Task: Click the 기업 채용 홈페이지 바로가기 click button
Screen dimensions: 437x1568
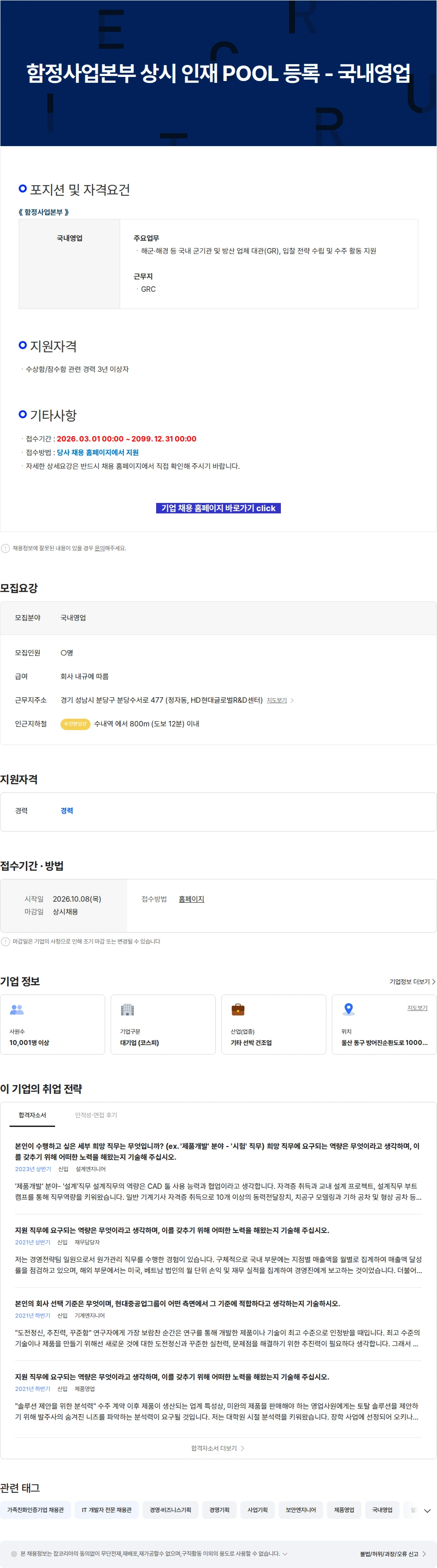Action: (x=218, y=507)
